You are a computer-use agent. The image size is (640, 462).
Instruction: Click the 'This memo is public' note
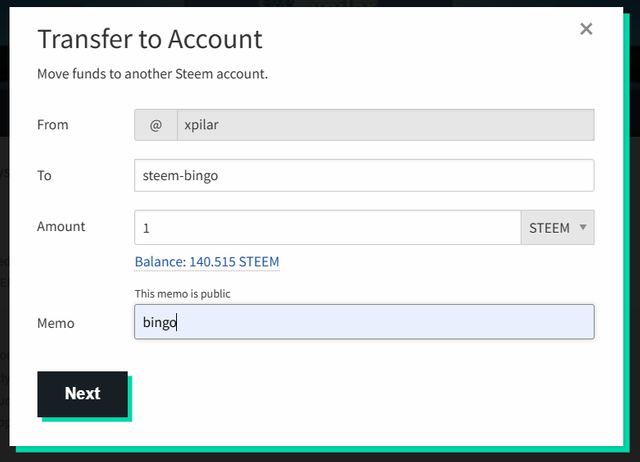(182, 294)
